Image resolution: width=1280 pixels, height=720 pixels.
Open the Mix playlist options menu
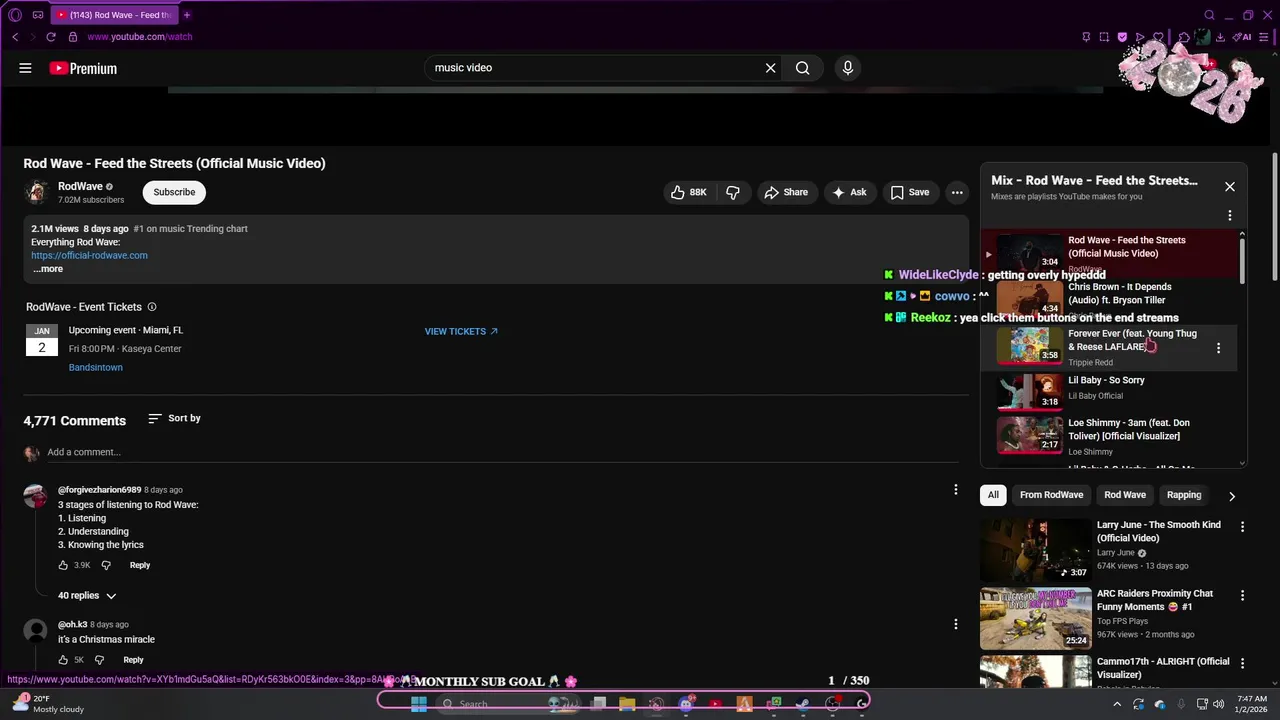coord(1230,215)
